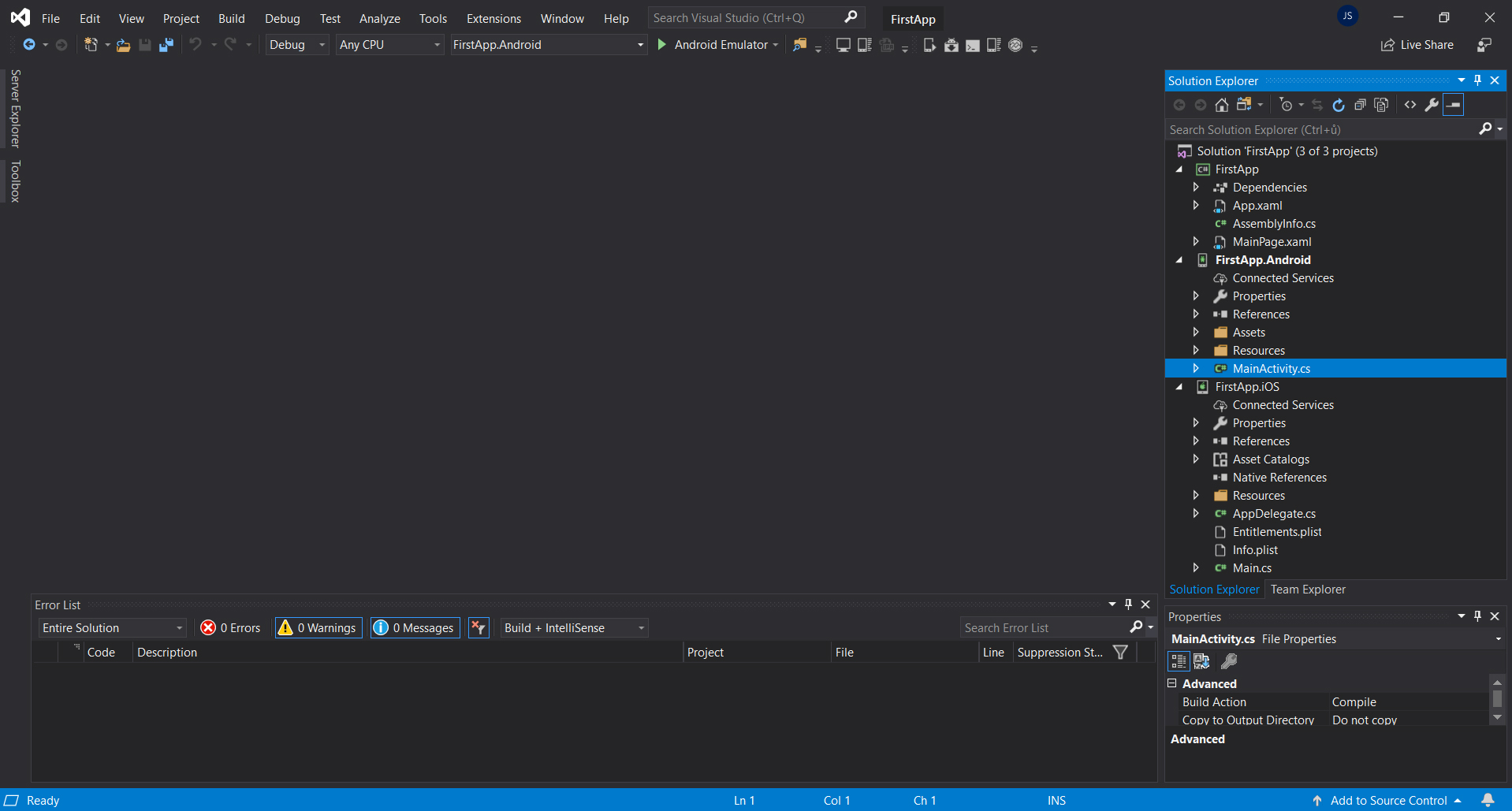Open the Properties tool window icon
1512x811 pixels.
pyautogui.click(x=1432, y=104)
